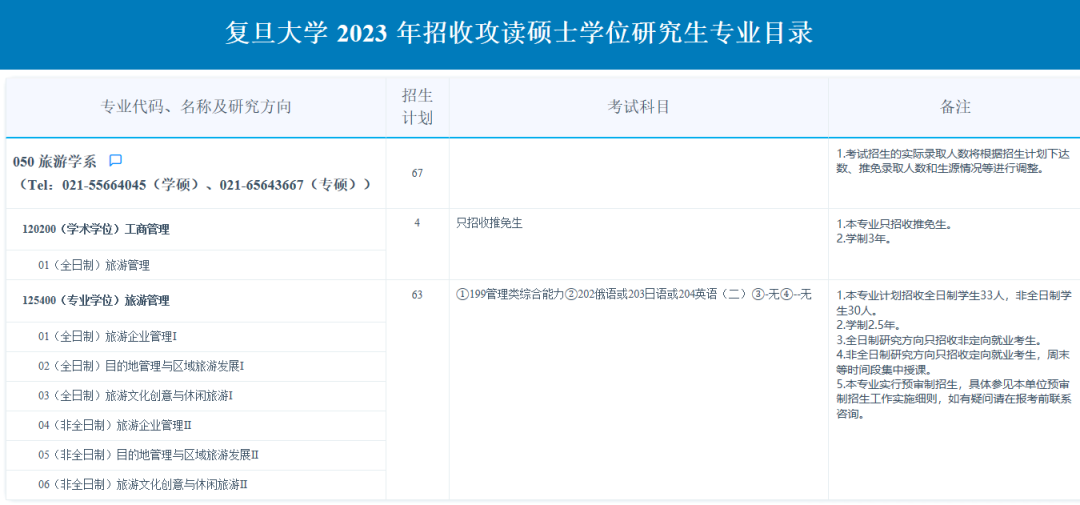This screenshot has width=1080, height=505.
Task: Click the 考试科目 column header
Action: 639,107
